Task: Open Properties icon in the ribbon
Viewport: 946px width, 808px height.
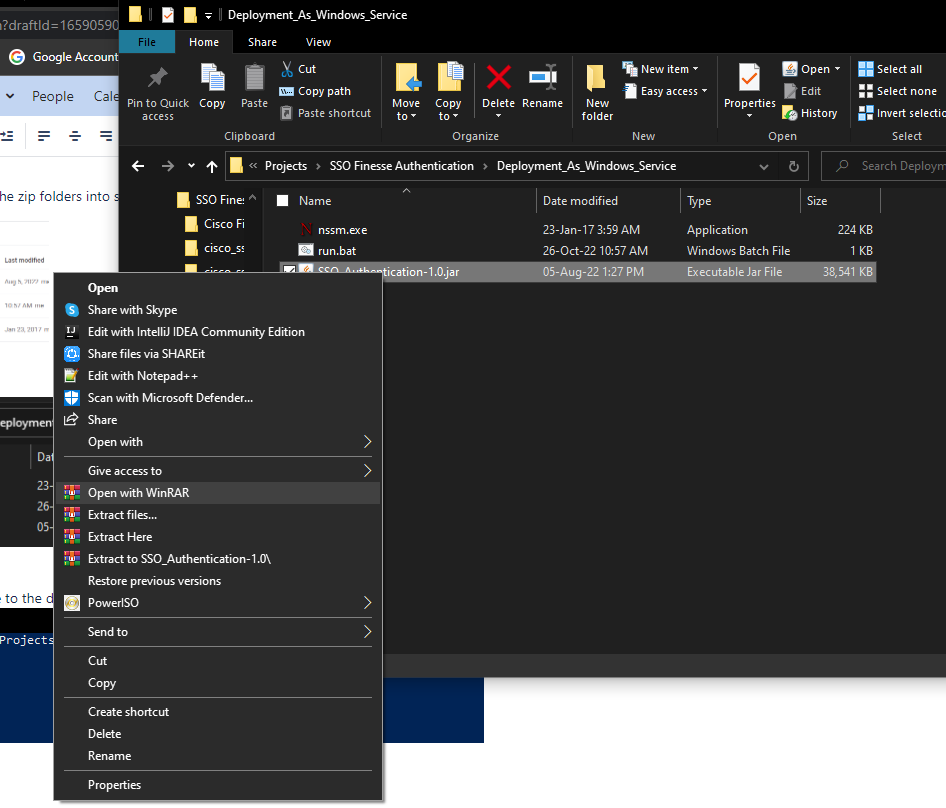Action: (x=749, y=80)
